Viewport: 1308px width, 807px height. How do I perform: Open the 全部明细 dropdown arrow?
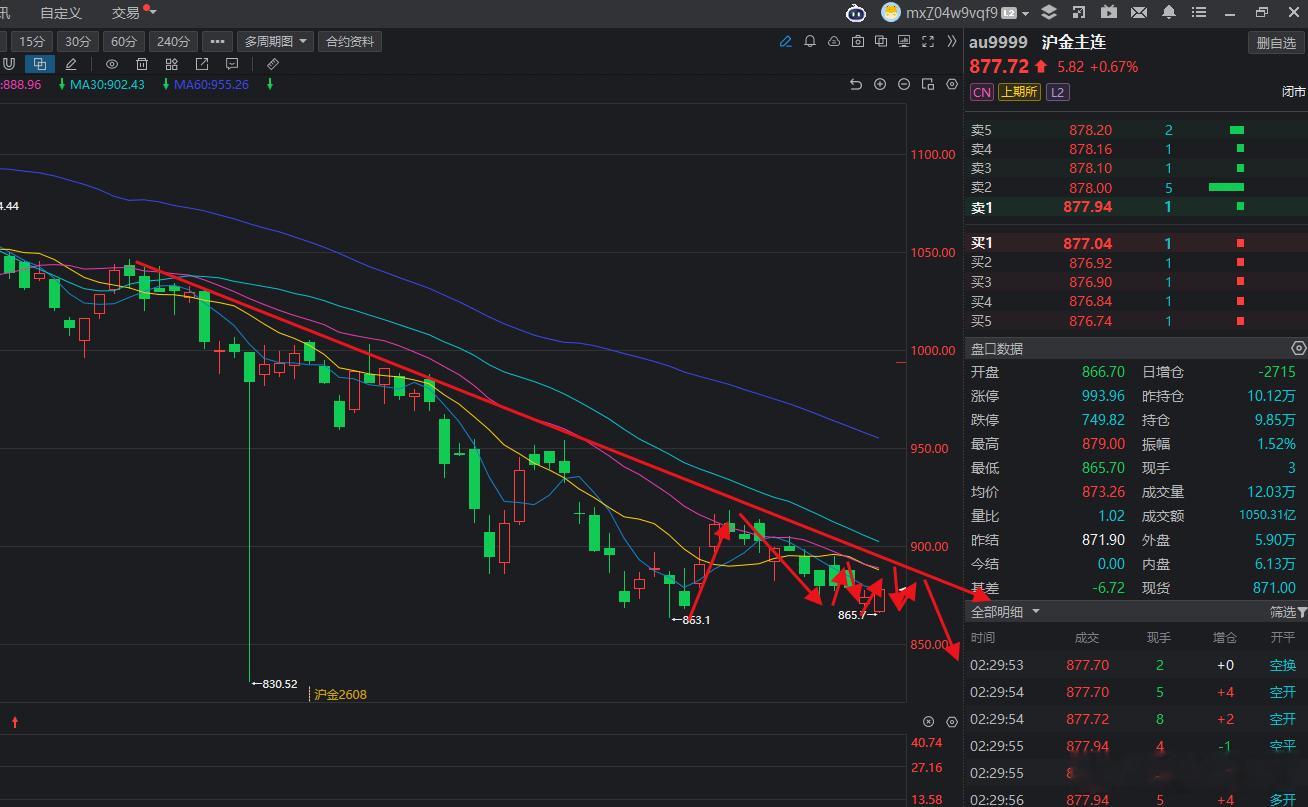(1036, 612)
